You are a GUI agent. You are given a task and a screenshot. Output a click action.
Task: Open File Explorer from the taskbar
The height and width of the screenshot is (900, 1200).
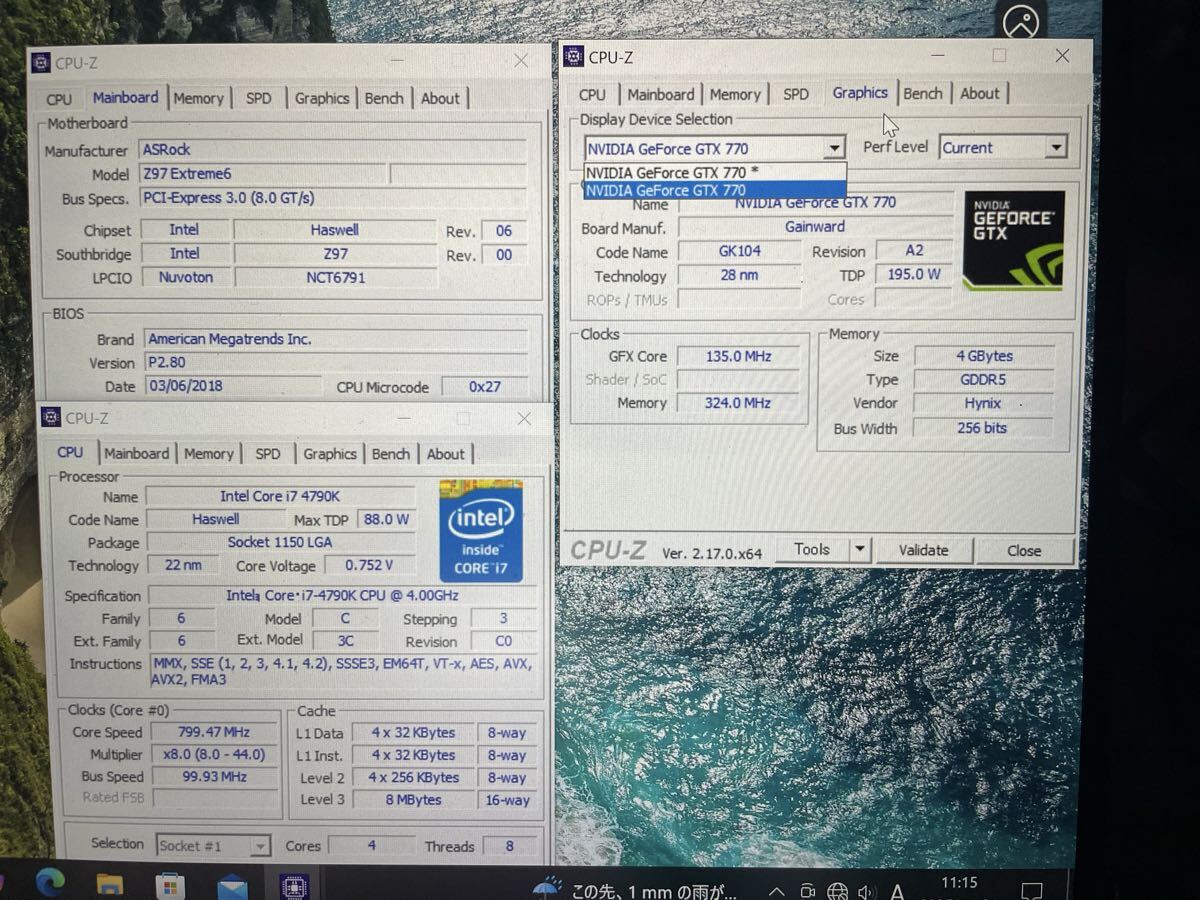coord(110,884)
